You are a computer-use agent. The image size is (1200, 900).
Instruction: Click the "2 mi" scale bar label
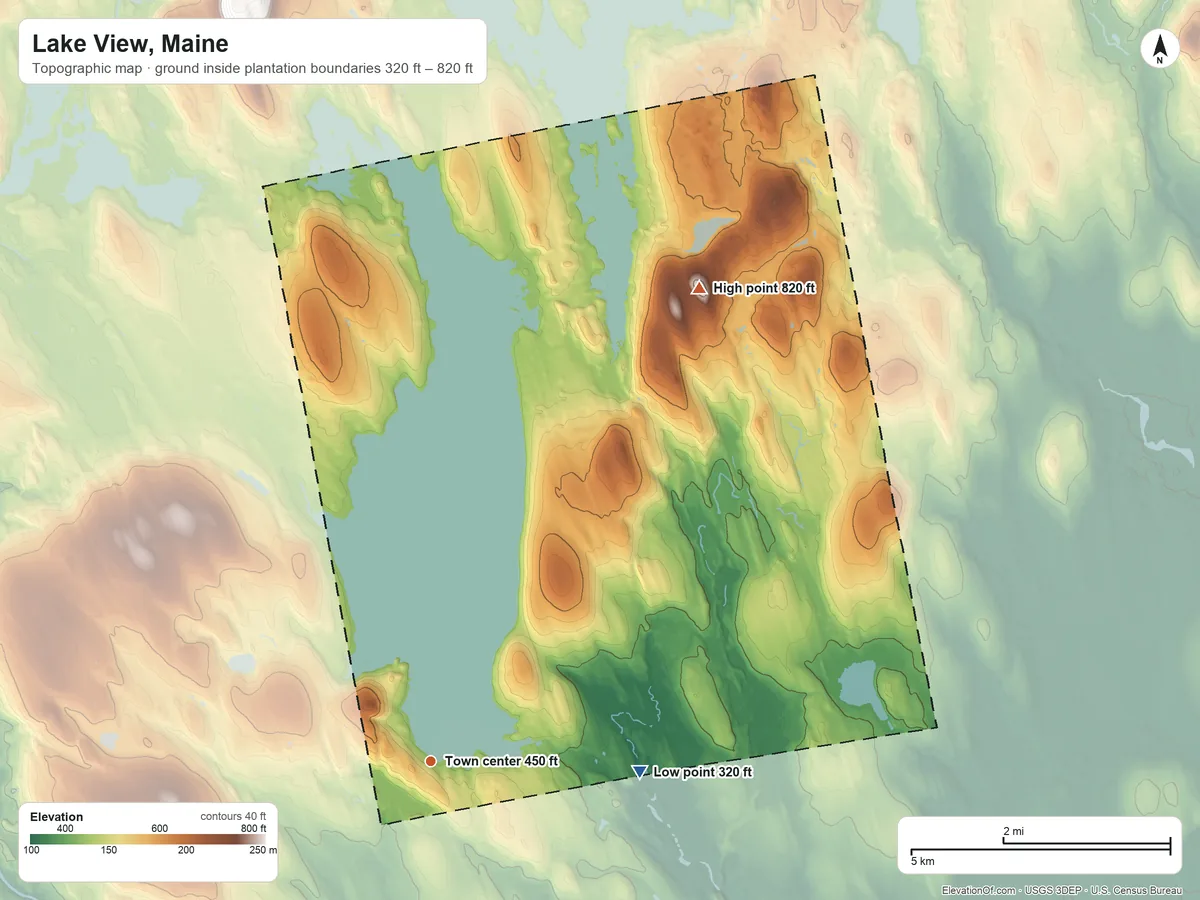coord(1013,832)
